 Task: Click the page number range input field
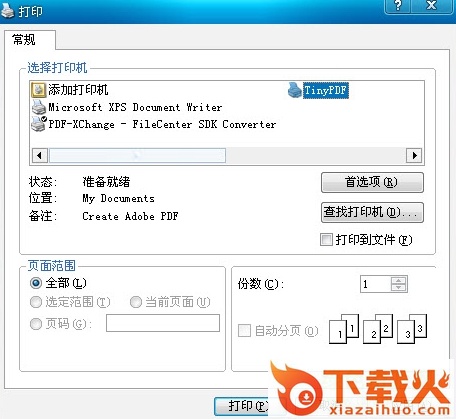click(163, 323)
